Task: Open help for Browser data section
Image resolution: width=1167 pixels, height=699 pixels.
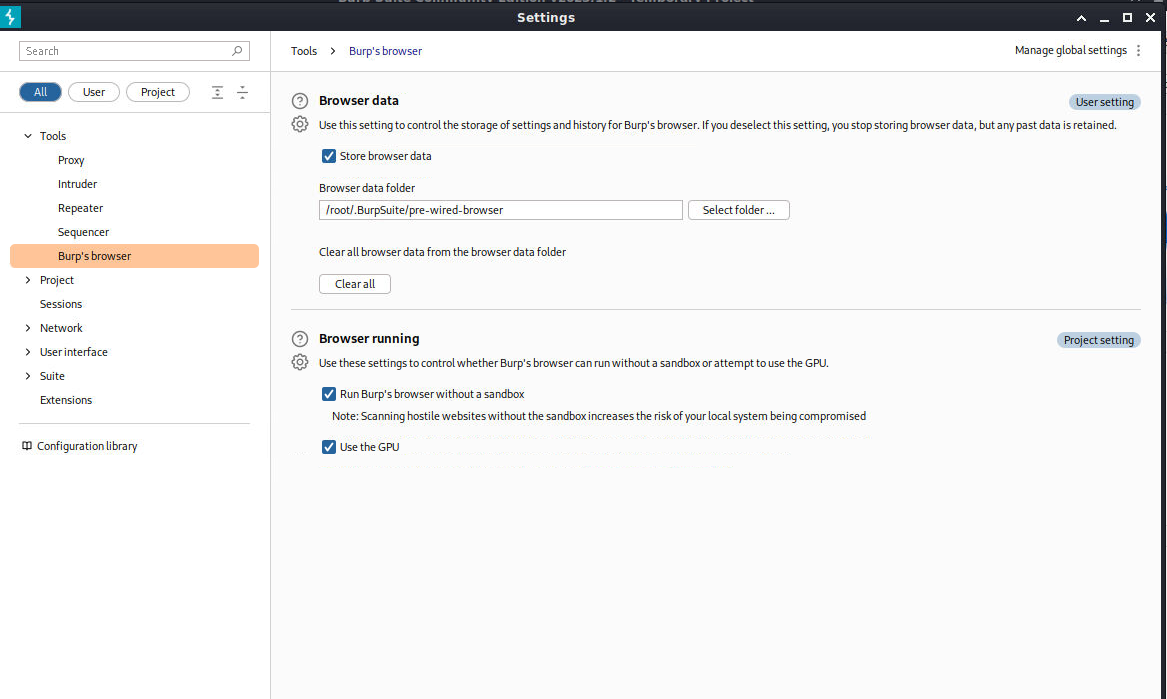Action: [x=300, y=101]
